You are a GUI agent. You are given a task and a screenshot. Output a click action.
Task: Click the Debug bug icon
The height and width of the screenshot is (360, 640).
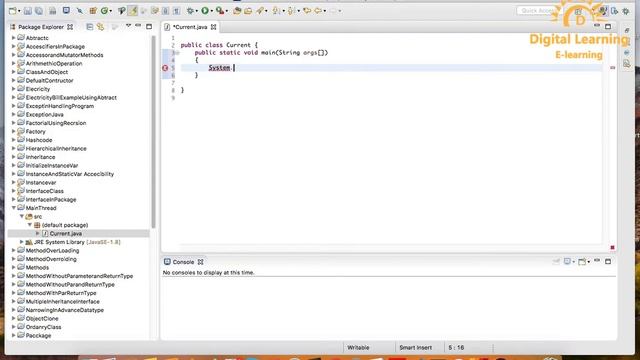[x=190, y=11]
